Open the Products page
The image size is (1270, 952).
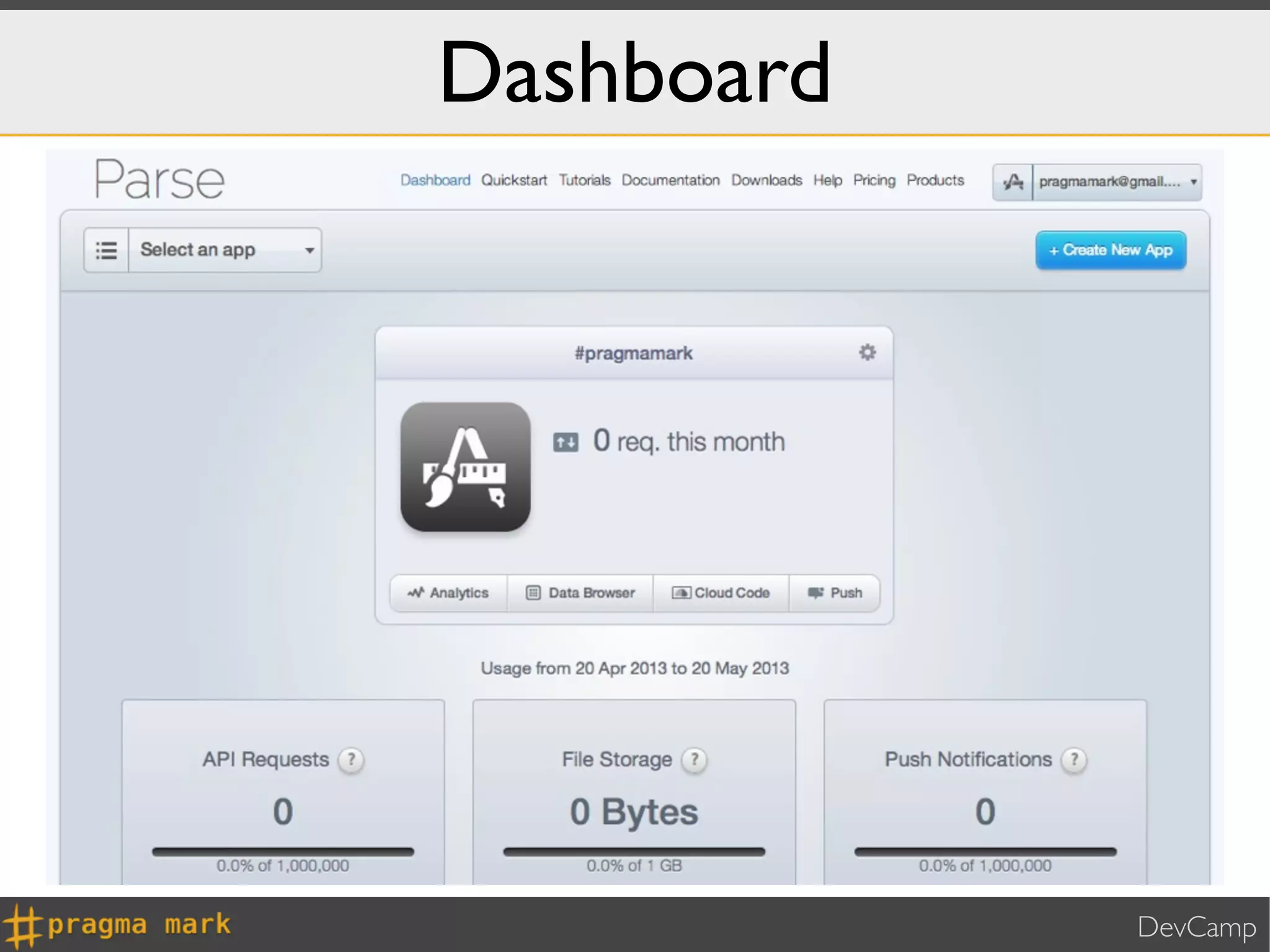(x=936, y=180)
